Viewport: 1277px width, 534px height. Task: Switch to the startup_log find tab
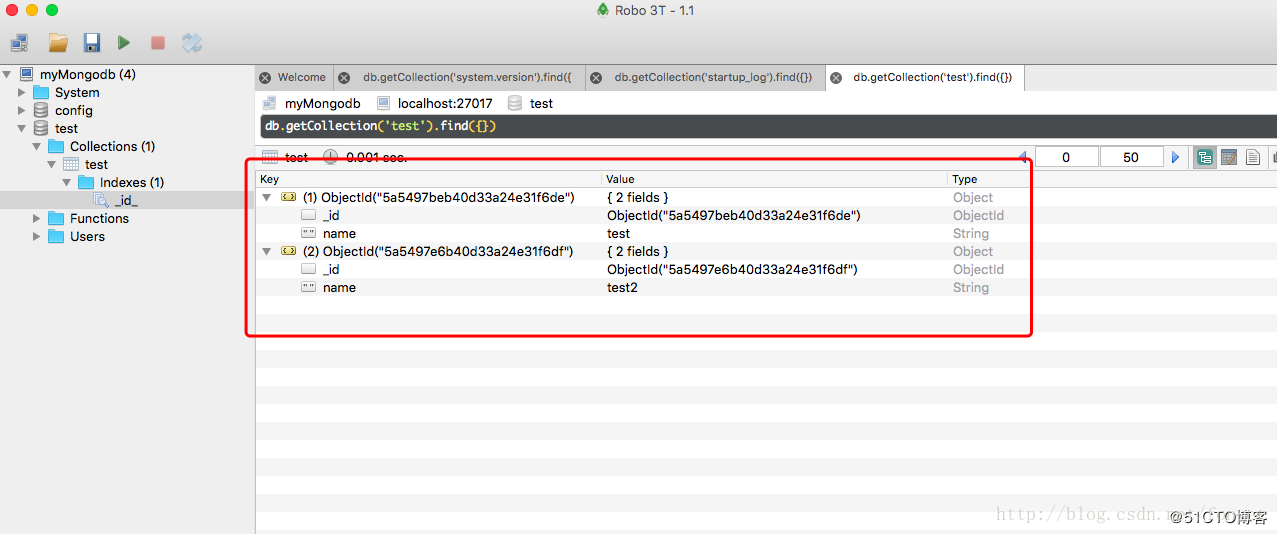(x=713, y=77)
